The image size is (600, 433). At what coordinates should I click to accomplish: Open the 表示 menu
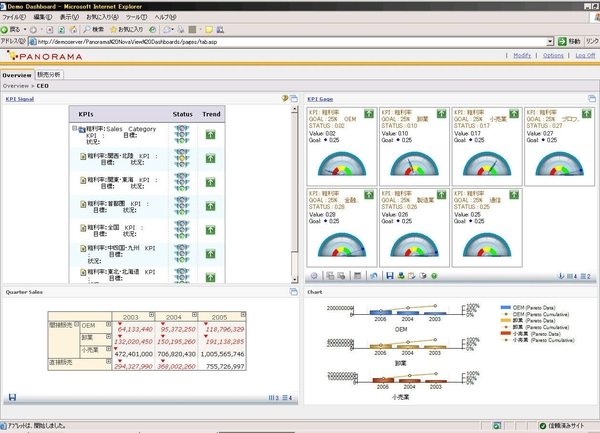click(69, 17)
